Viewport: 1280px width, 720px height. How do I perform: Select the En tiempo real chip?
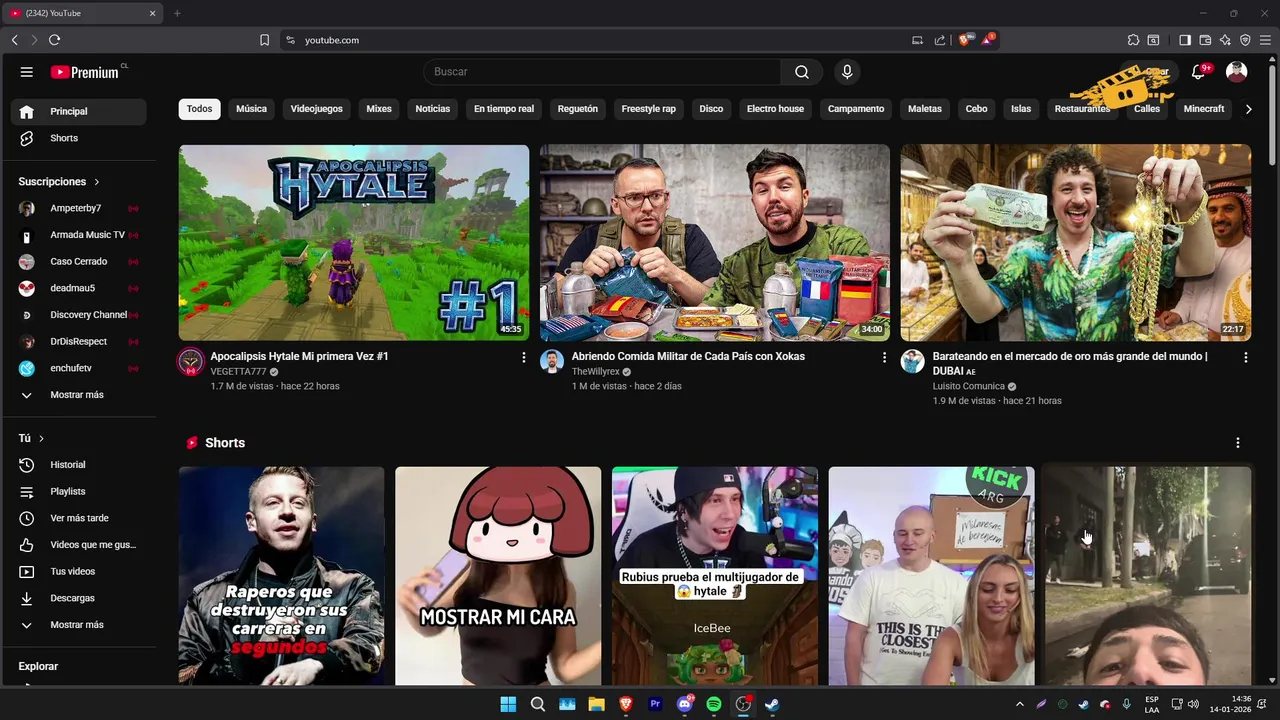coord(504,109)
